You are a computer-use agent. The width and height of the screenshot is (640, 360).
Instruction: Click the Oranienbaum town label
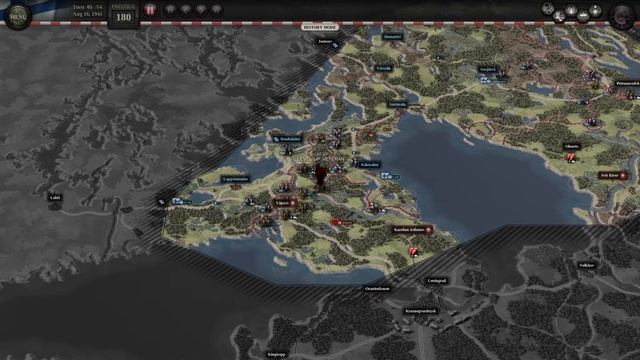[378, 289]
